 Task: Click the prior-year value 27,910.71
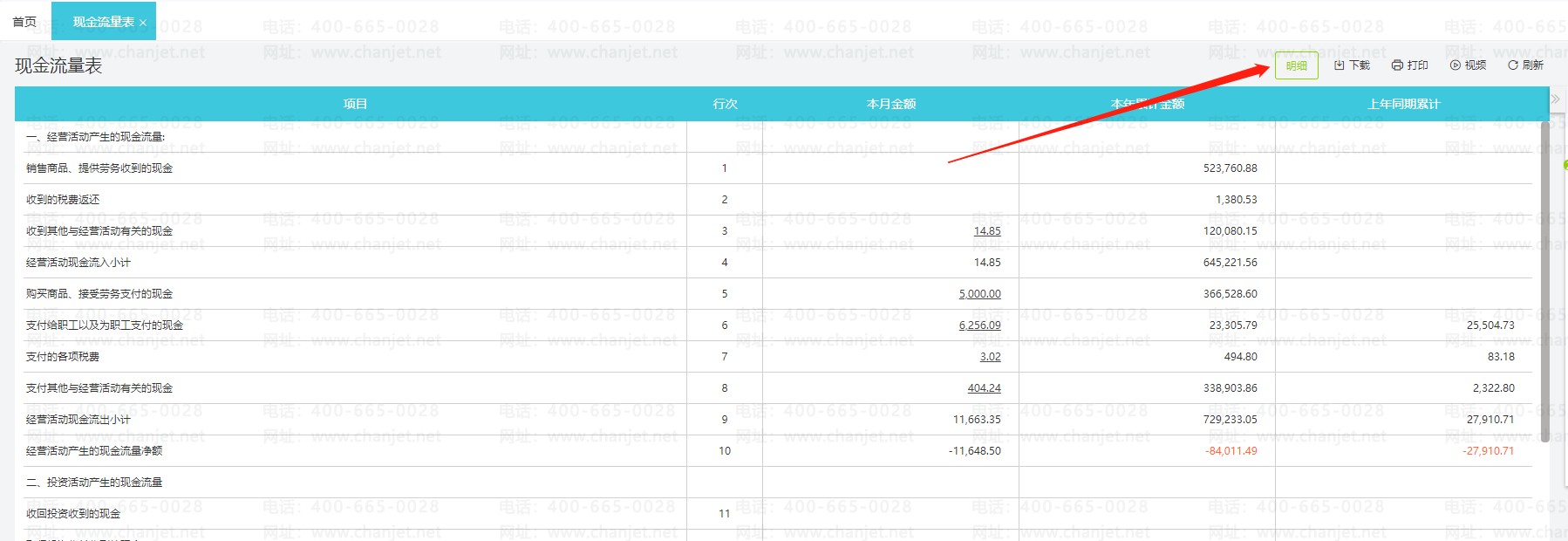click(1490, 420)
